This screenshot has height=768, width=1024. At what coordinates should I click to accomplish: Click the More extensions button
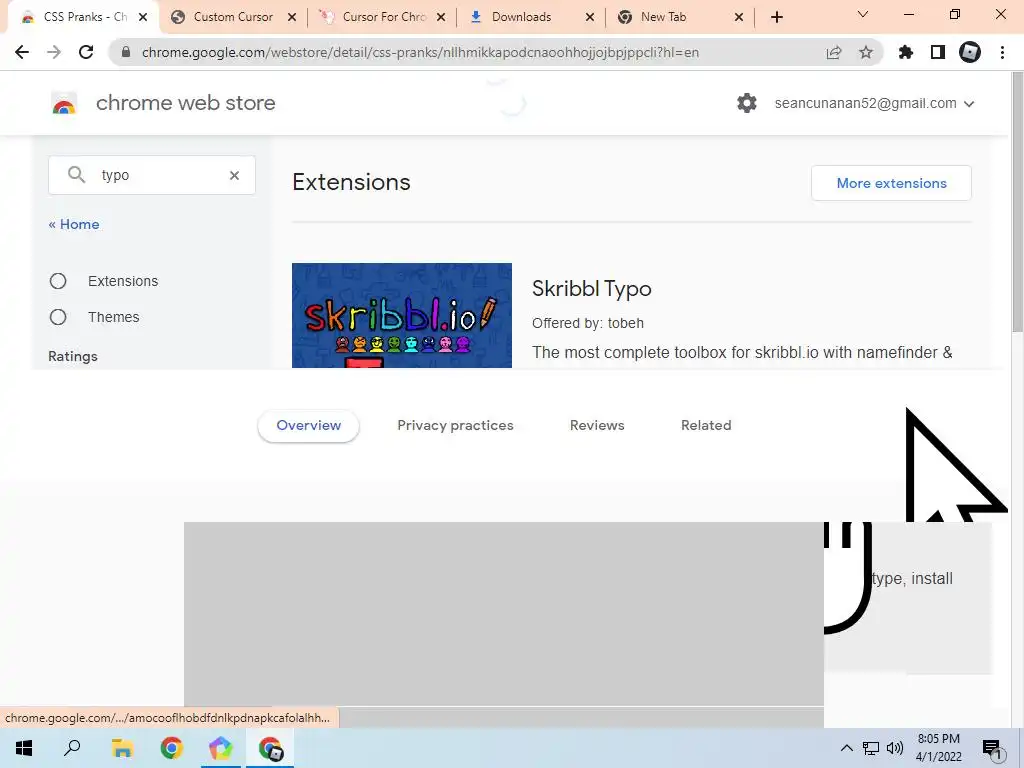pos(891,184)
